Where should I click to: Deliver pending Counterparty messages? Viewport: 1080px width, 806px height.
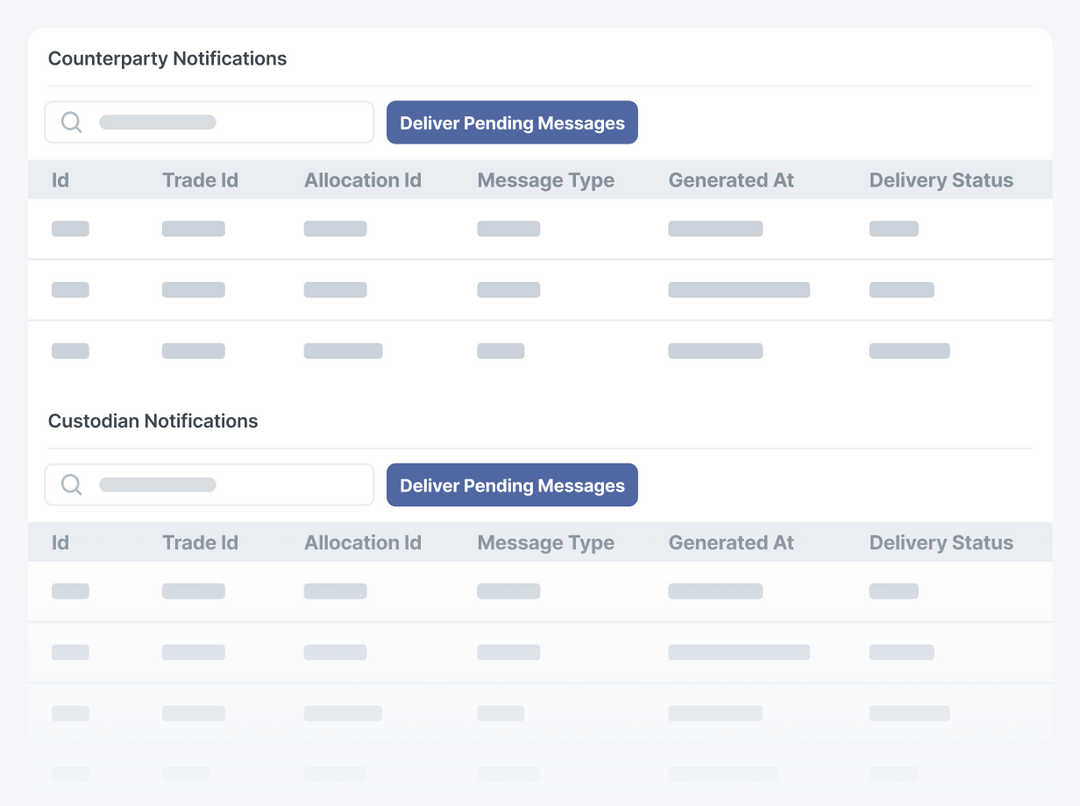[x=512, y=123]
